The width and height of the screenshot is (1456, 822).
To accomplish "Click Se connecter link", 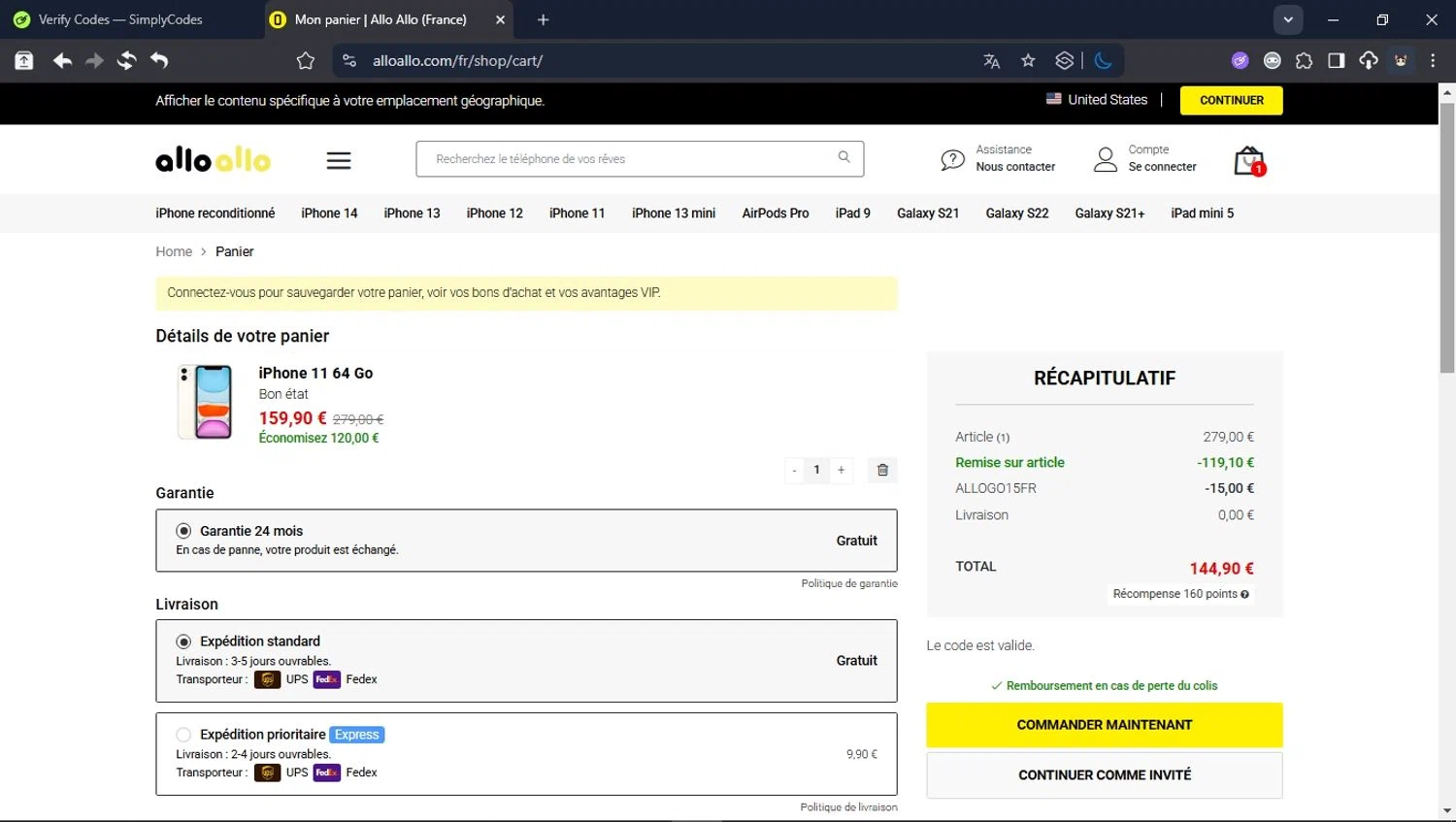I will [x=1162, y=167].
